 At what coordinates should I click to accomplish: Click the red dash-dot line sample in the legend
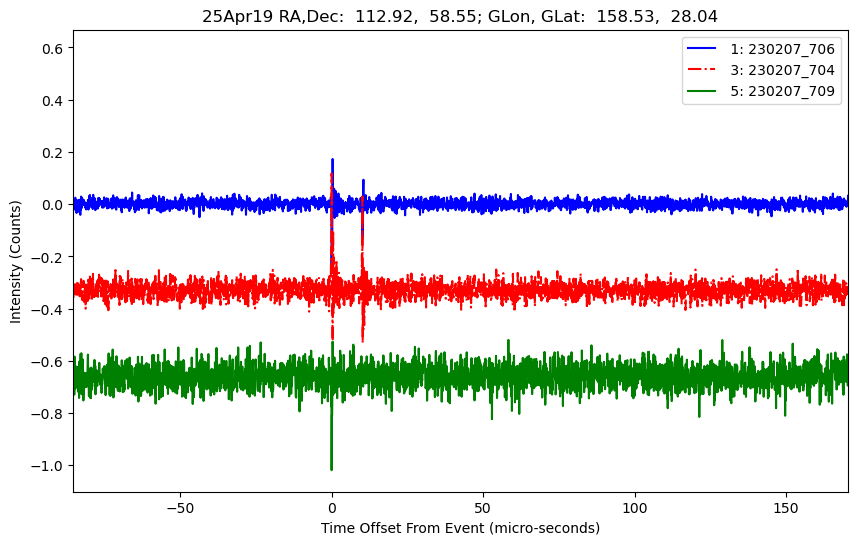(x=702, y=69)
